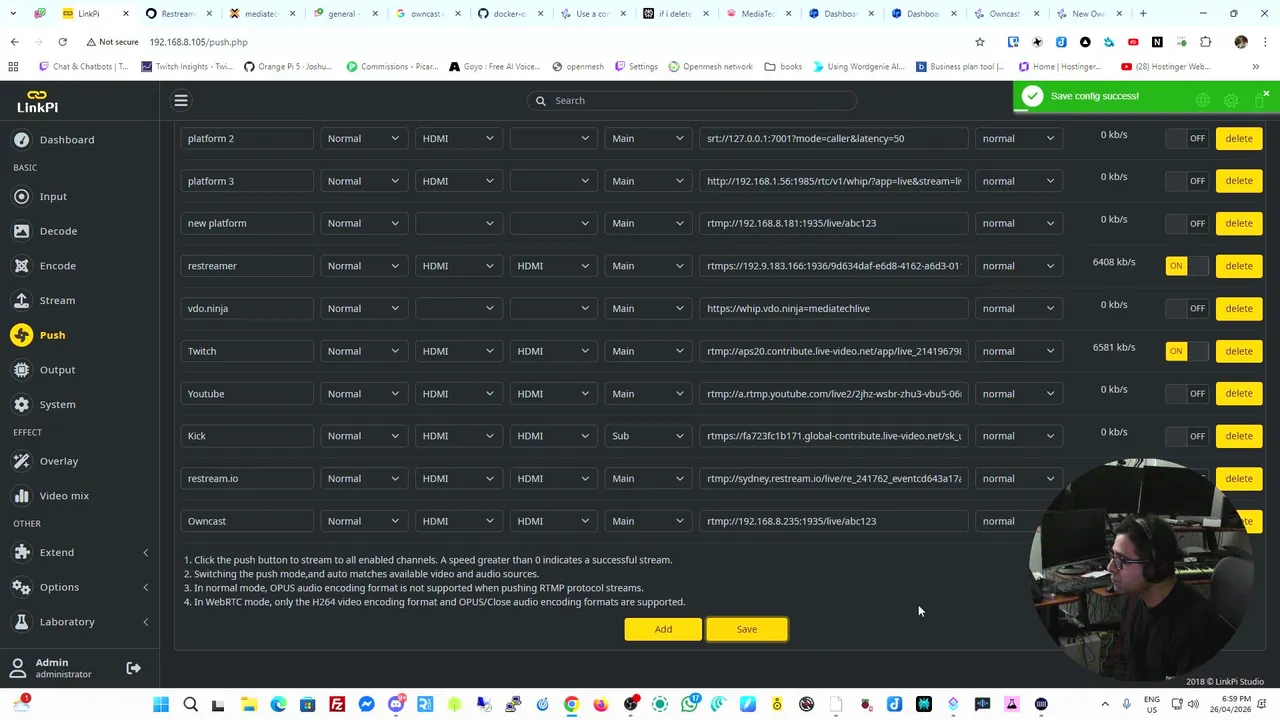This screenshot has height=720, width=1280.
Task: Delete the Youtube row
Action: point(1239,393)
